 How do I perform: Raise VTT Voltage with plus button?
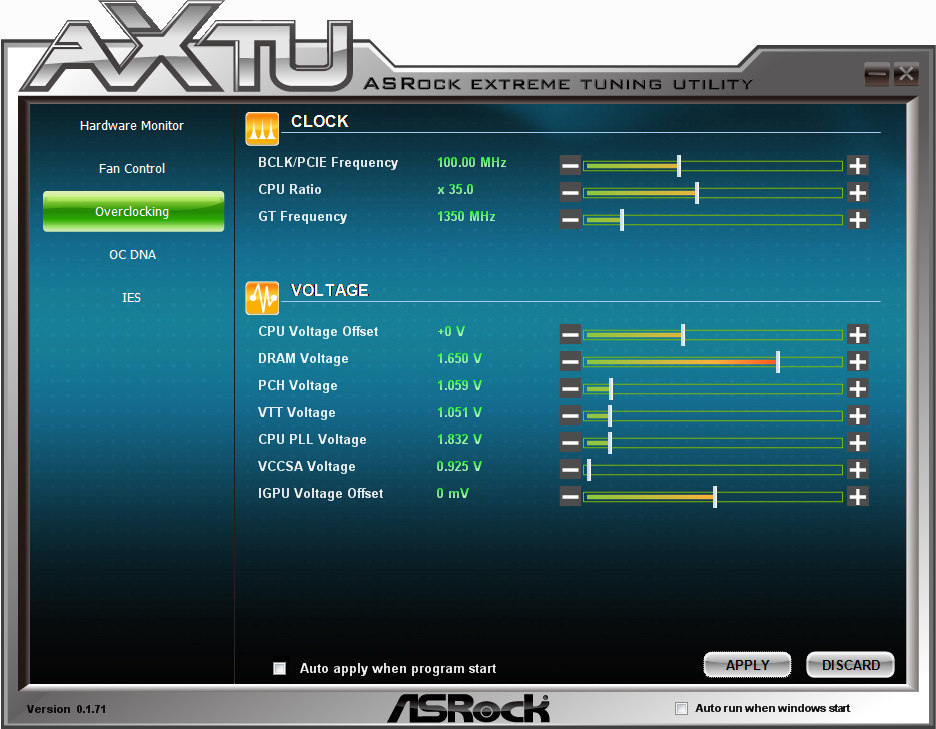858,416
